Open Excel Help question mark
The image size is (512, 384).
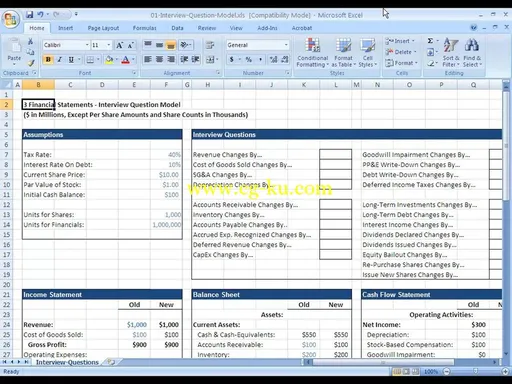[x=473, y=28]
